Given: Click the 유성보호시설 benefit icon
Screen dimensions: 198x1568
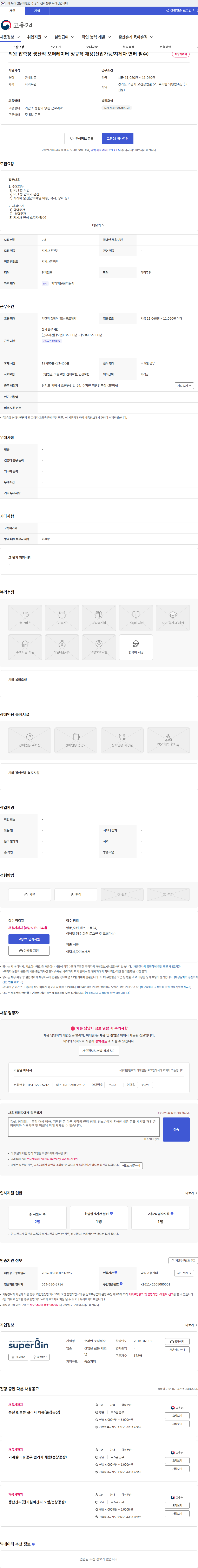Looking at the screenshot, I should tap(99, 647).
